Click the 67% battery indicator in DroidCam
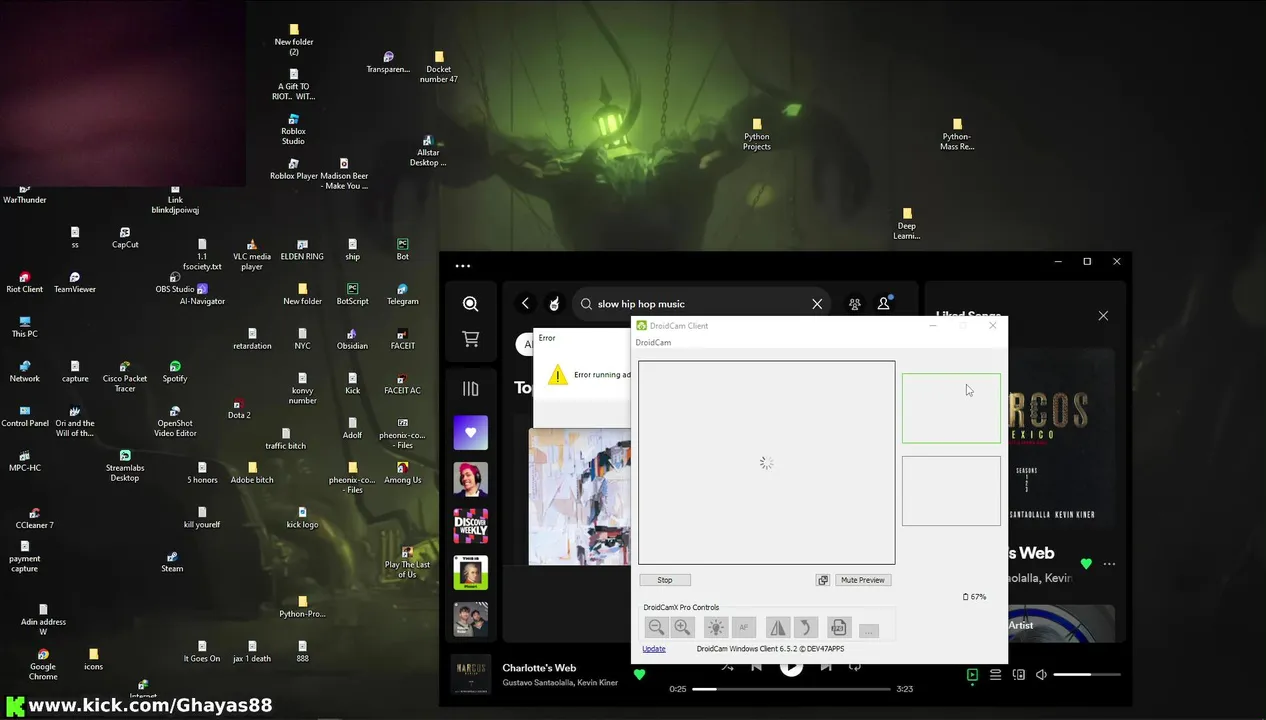Image resolution: width=1266 pixels, height=720 pixels. tap(975, 597)
